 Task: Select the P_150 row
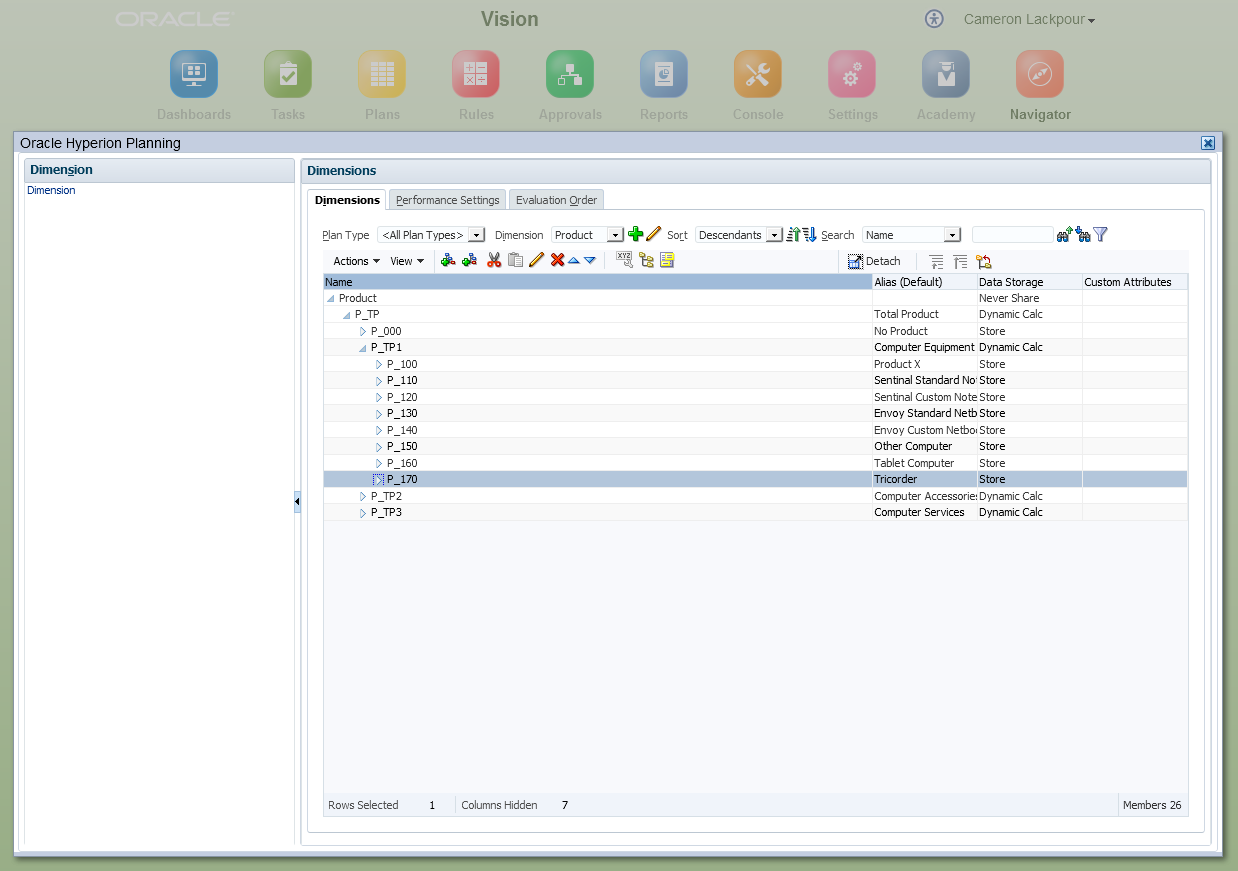(x=755, y=447)
